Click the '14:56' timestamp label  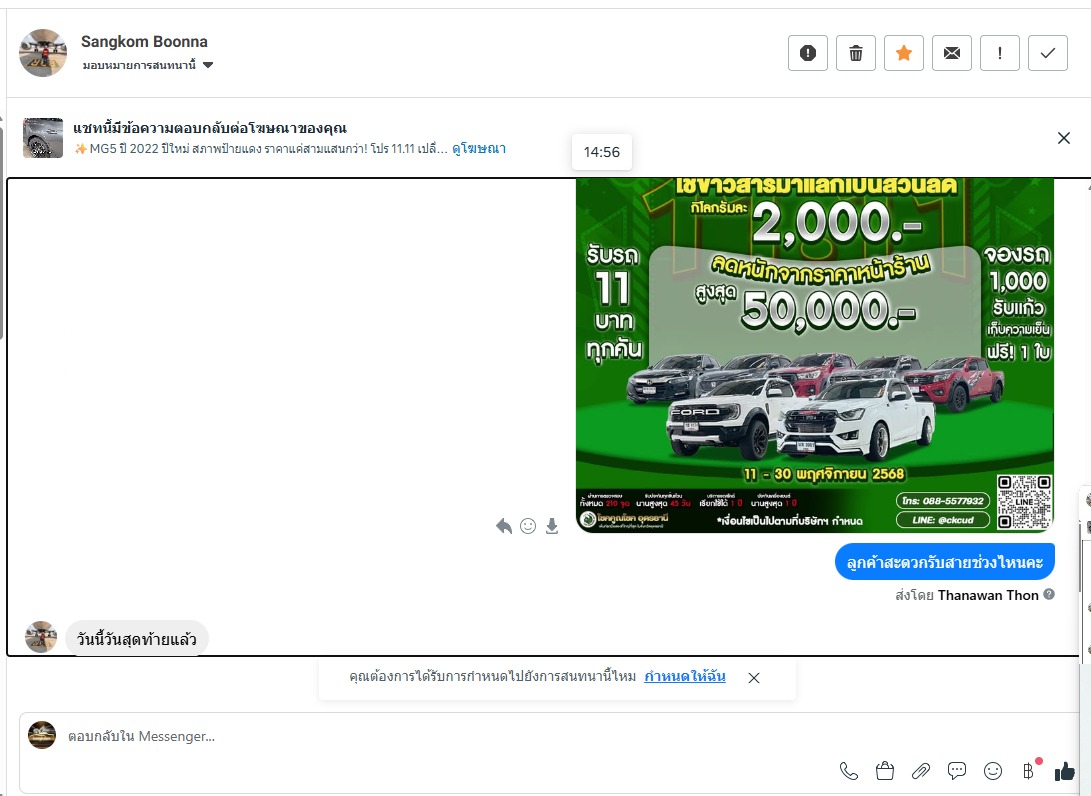[602, 152]
